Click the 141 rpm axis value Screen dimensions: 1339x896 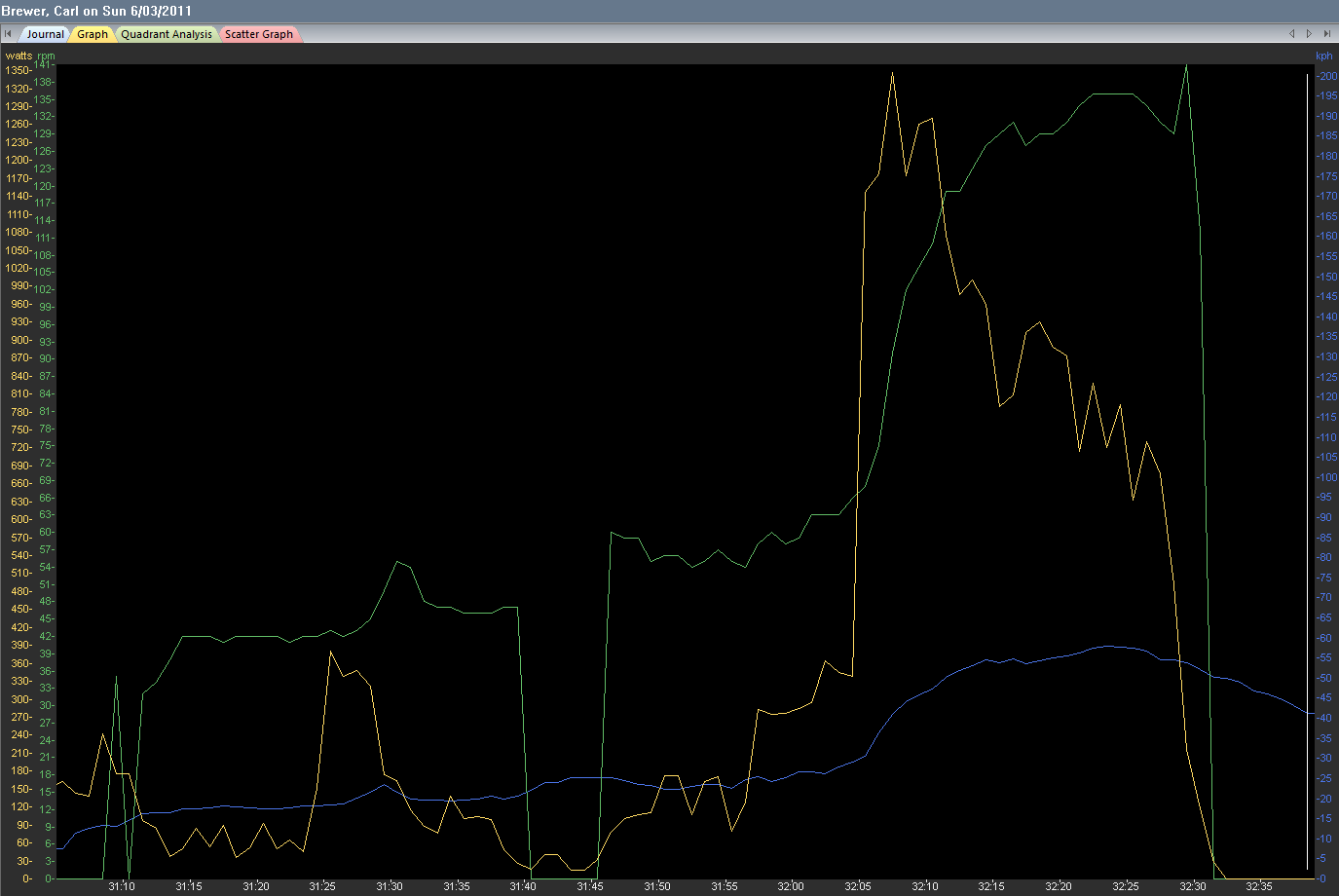pos(43,64)
